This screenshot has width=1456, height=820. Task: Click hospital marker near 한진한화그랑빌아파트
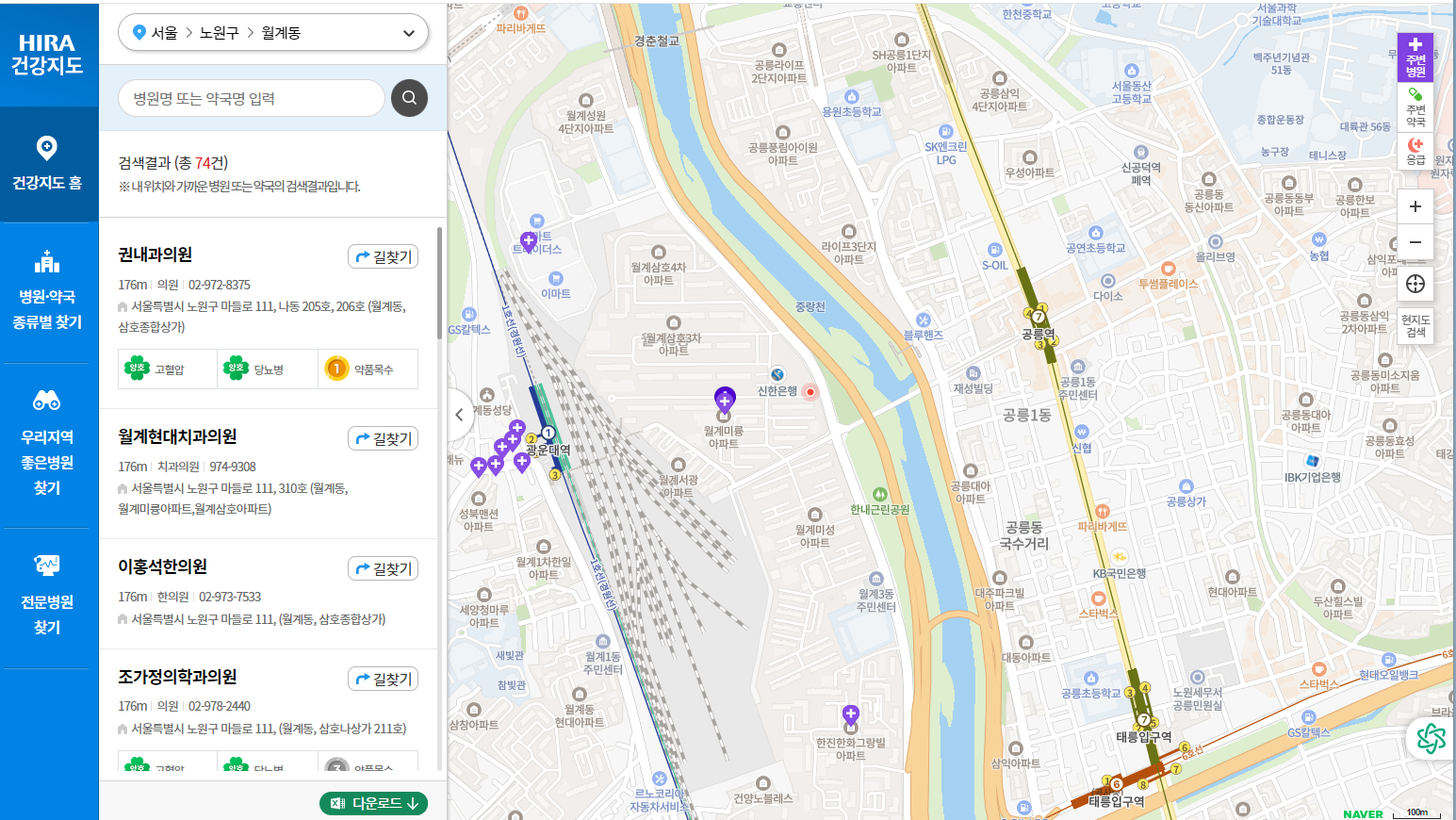click(x=851, y=715)
